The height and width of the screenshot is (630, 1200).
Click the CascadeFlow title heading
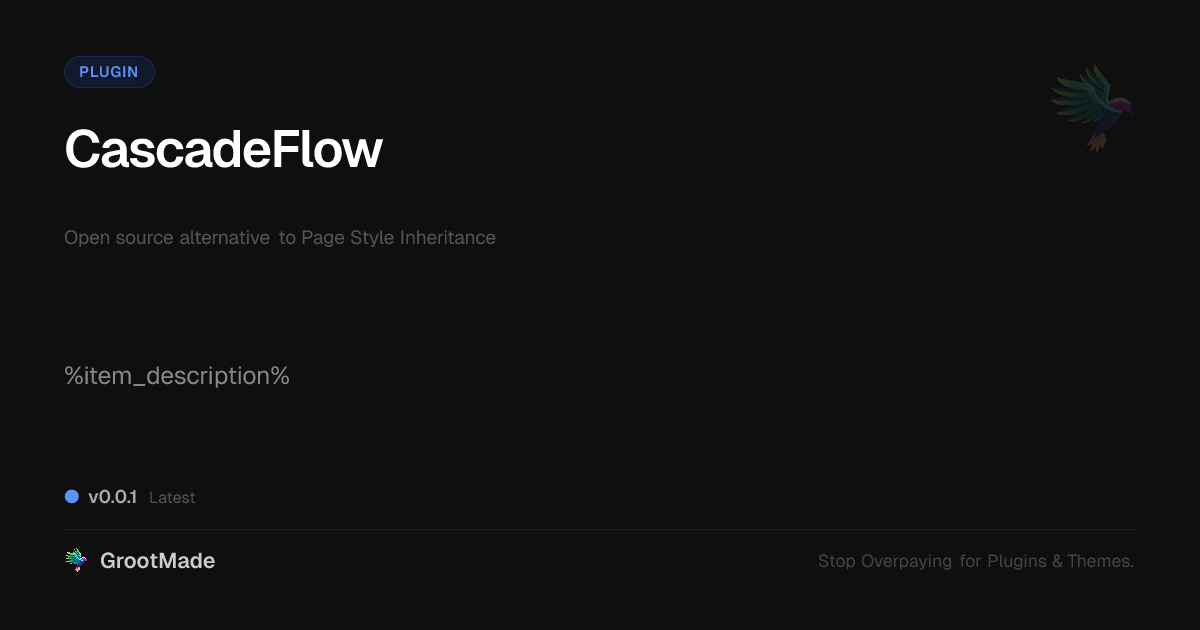[223, 150]
